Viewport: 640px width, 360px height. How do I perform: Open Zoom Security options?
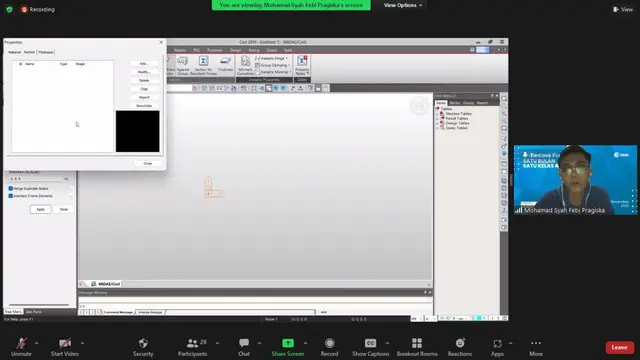(x=143, y=347)
